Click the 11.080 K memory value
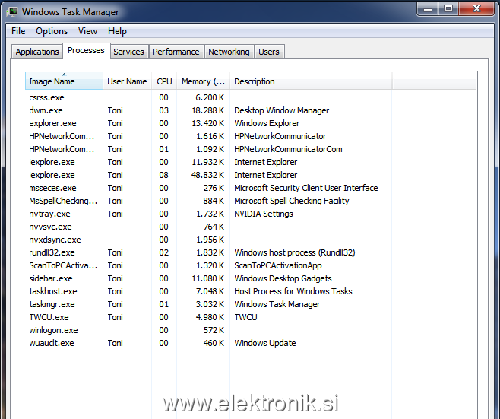 point(208,278)
